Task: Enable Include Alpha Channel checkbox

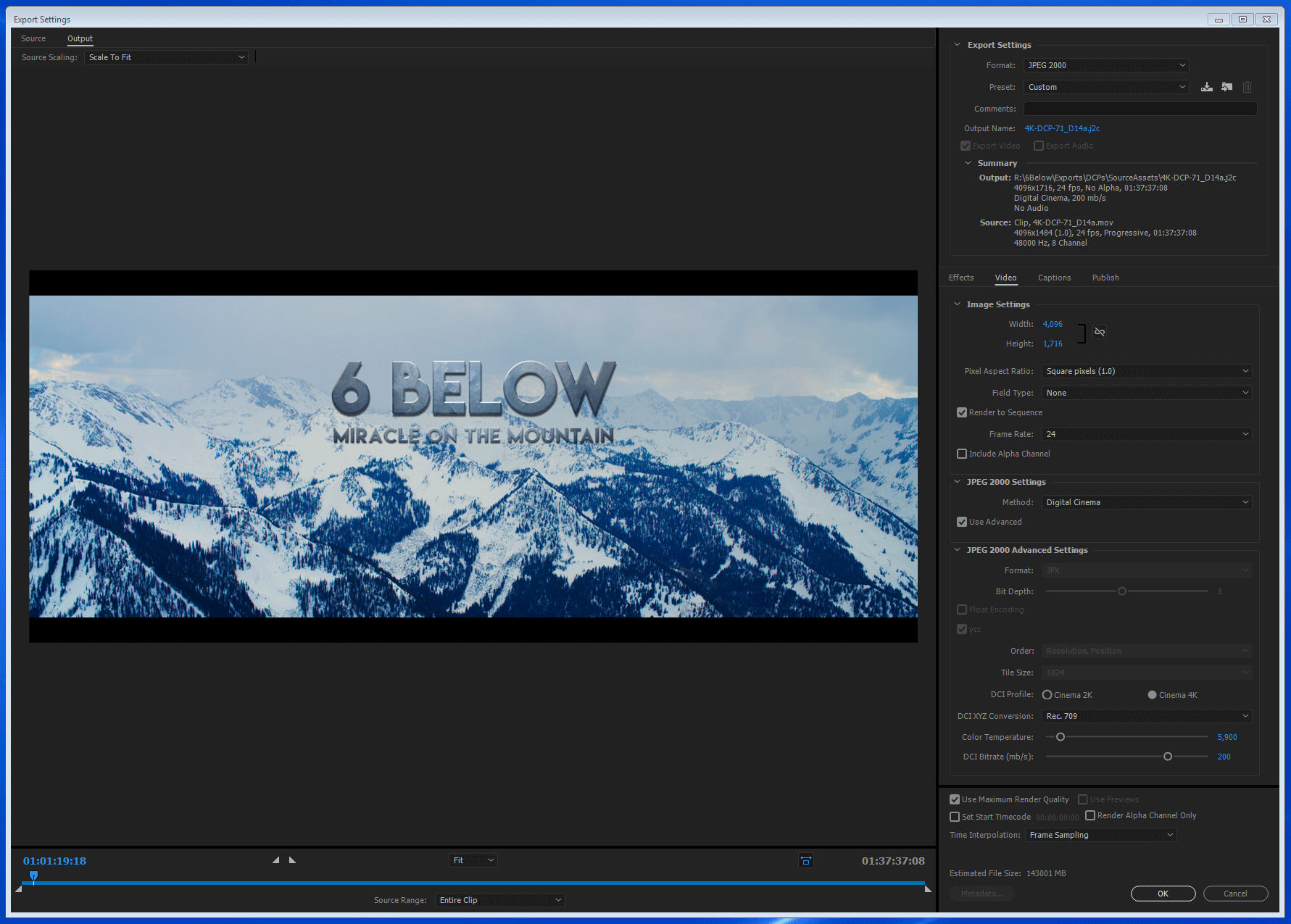Action: tap(962, 454)
